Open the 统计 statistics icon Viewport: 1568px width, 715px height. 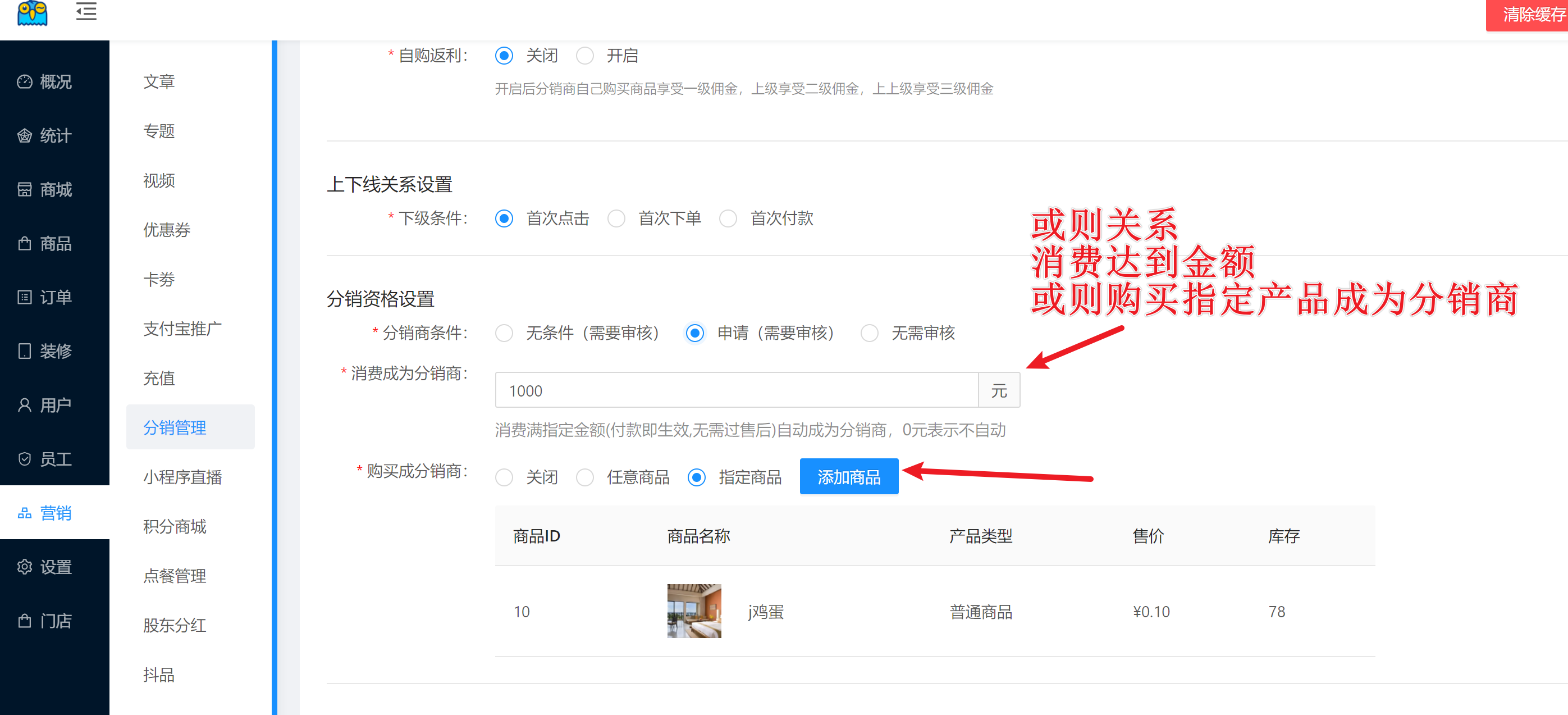24,136
